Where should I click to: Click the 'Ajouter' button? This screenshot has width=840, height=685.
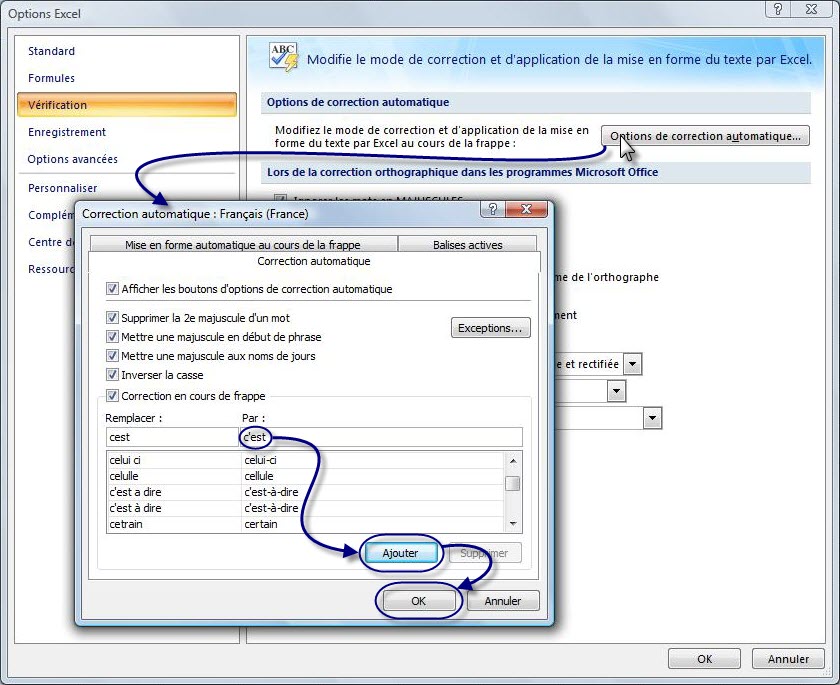400,552
